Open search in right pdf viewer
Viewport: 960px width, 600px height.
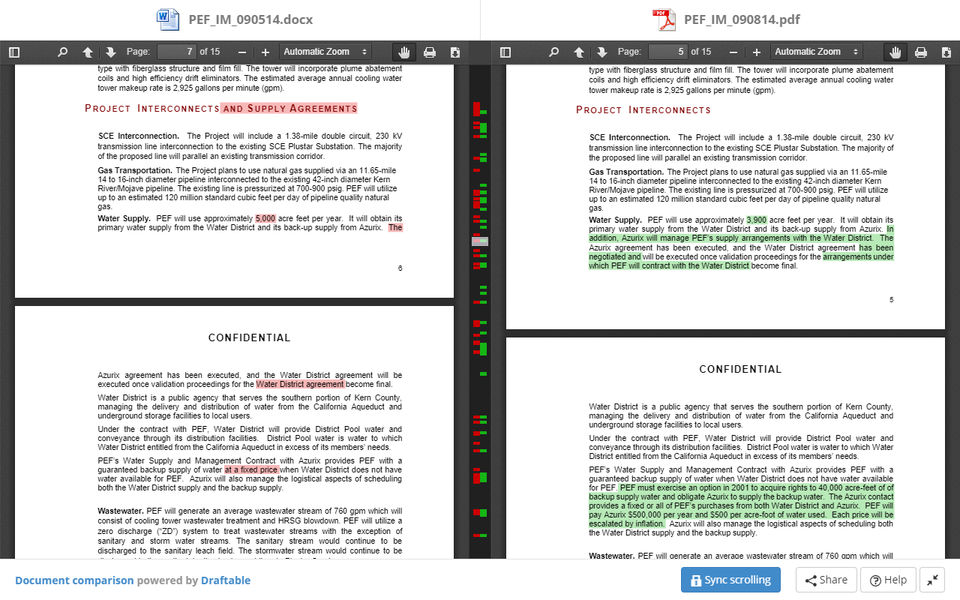(553, 53)
